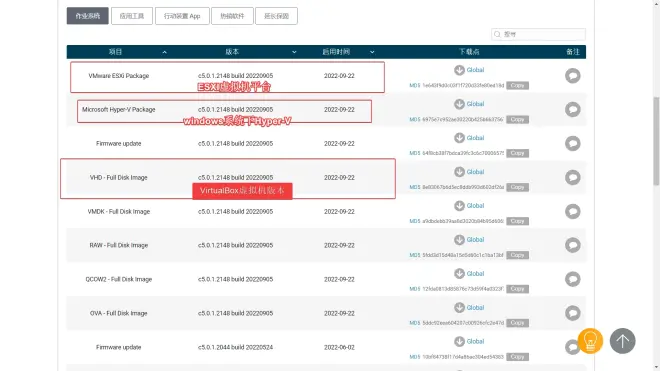660x371 pixels.
Task: Download RAW - Full Disk Image via icon
Action: tap(459, 240)
